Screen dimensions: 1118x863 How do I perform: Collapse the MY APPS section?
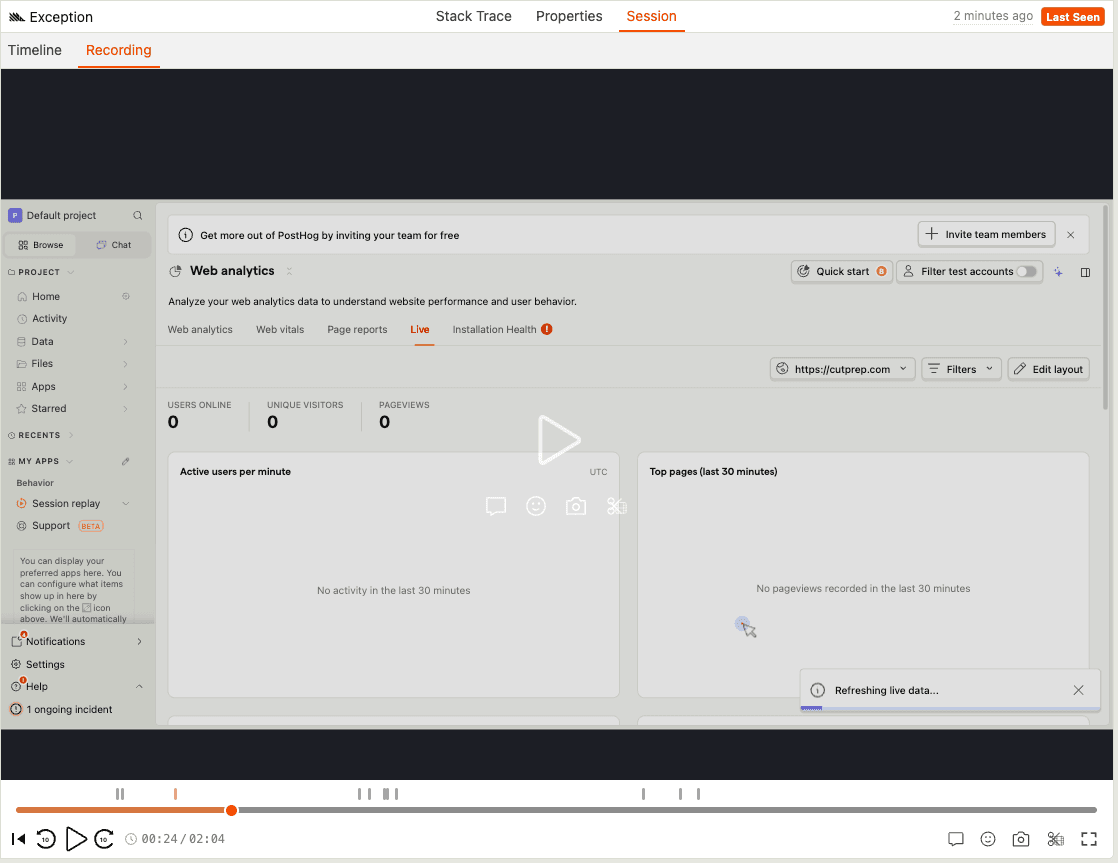click(41, 461)
